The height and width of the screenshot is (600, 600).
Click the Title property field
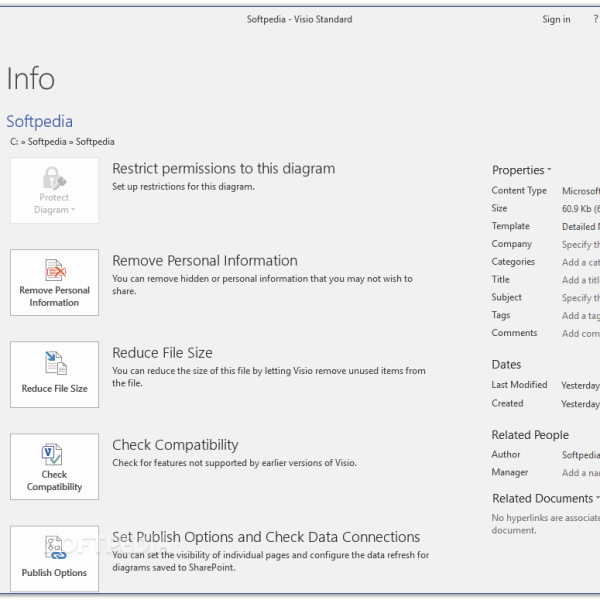pos(580,280)
